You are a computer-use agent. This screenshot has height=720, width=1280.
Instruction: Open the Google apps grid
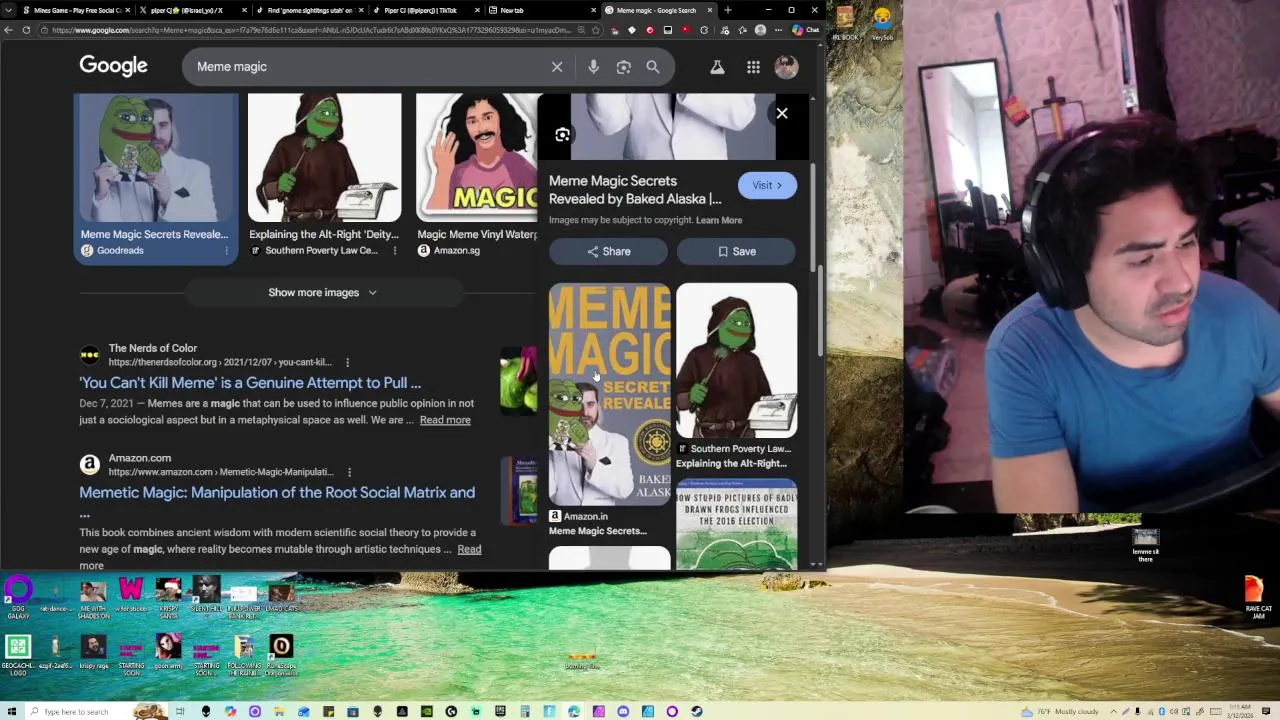click(x=753, y=67)
